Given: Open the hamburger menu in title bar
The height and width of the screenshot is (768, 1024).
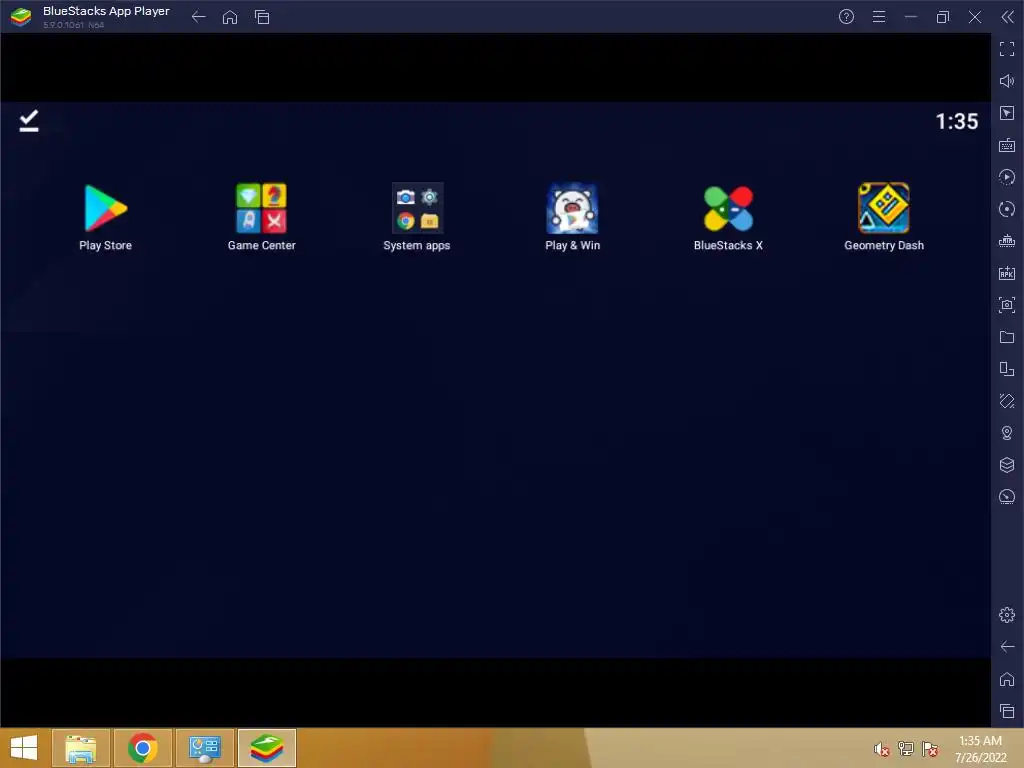Looking at the screenshot, I should point(879,17).
